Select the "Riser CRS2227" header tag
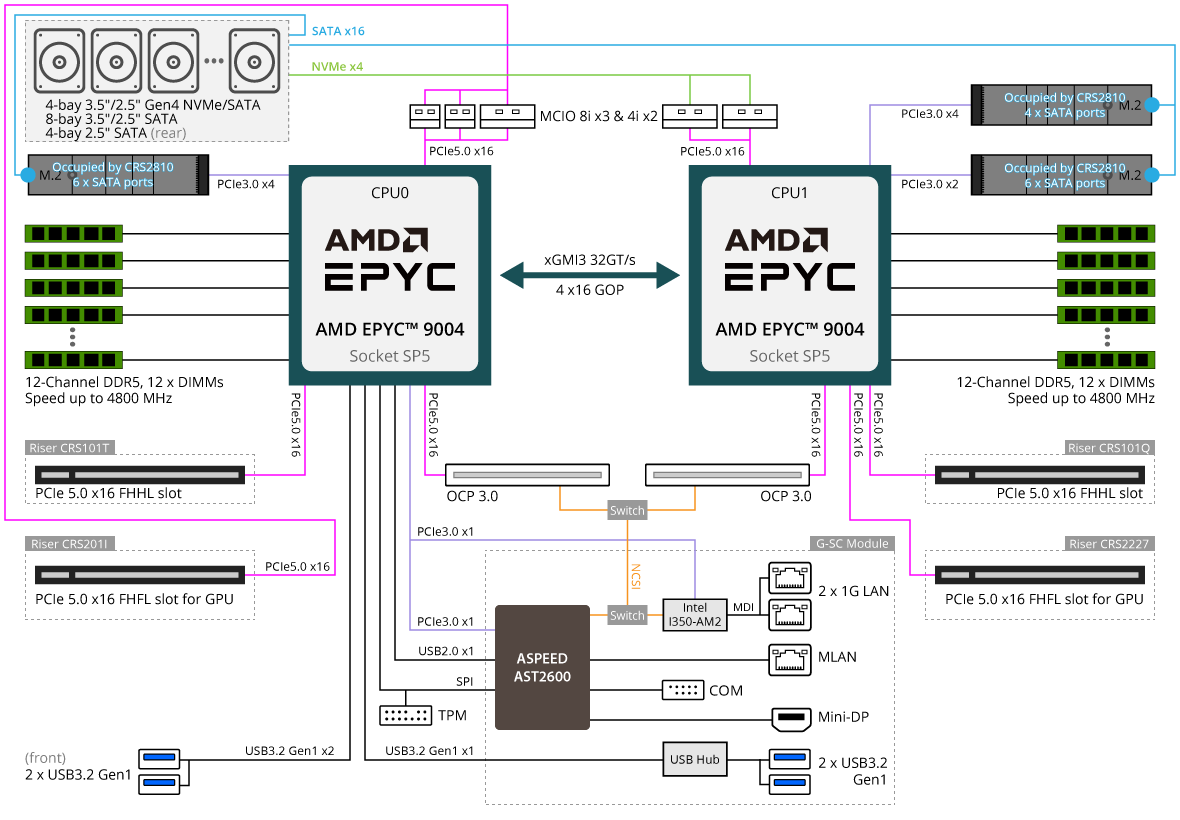 1109,544
